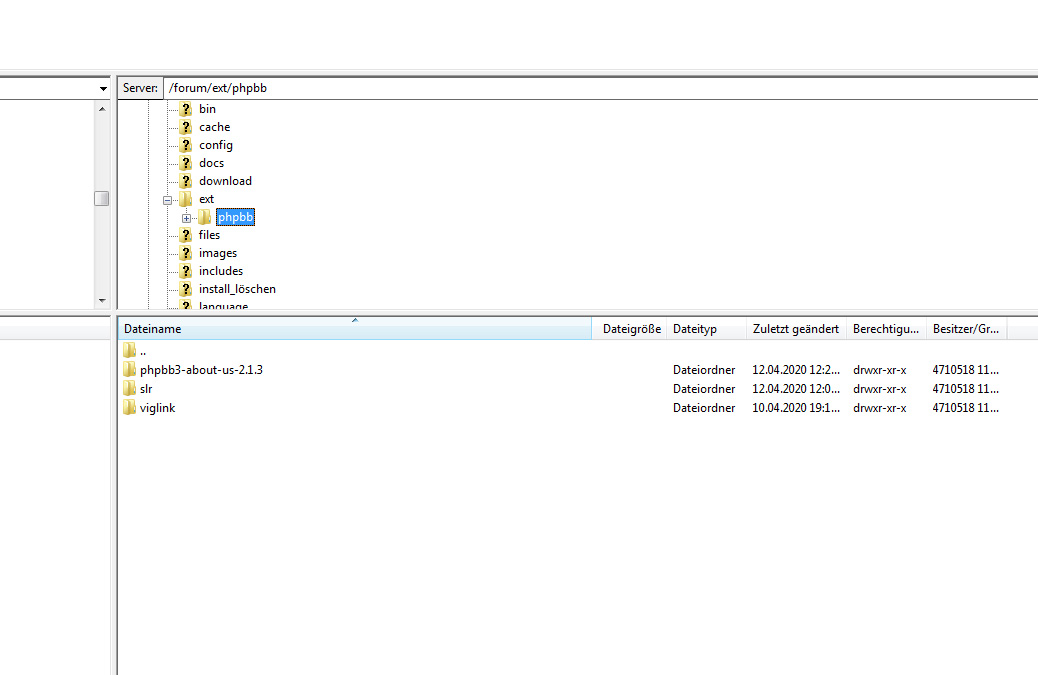Click the bin folder question-mark icon

pos(186,109)
